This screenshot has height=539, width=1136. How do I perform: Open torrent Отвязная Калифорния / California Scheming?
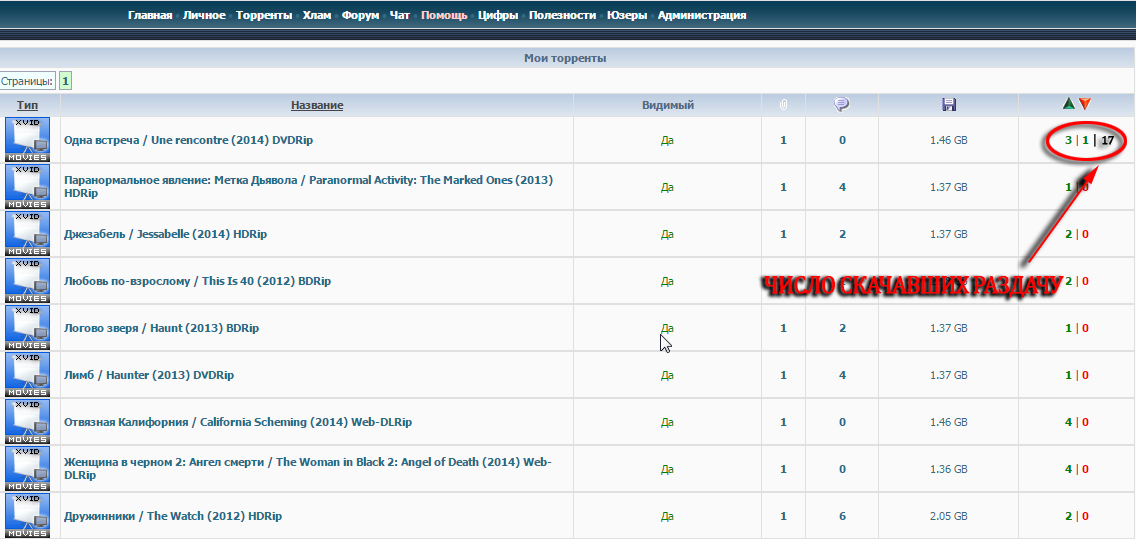pyautogui.click(x=238, y=422)
